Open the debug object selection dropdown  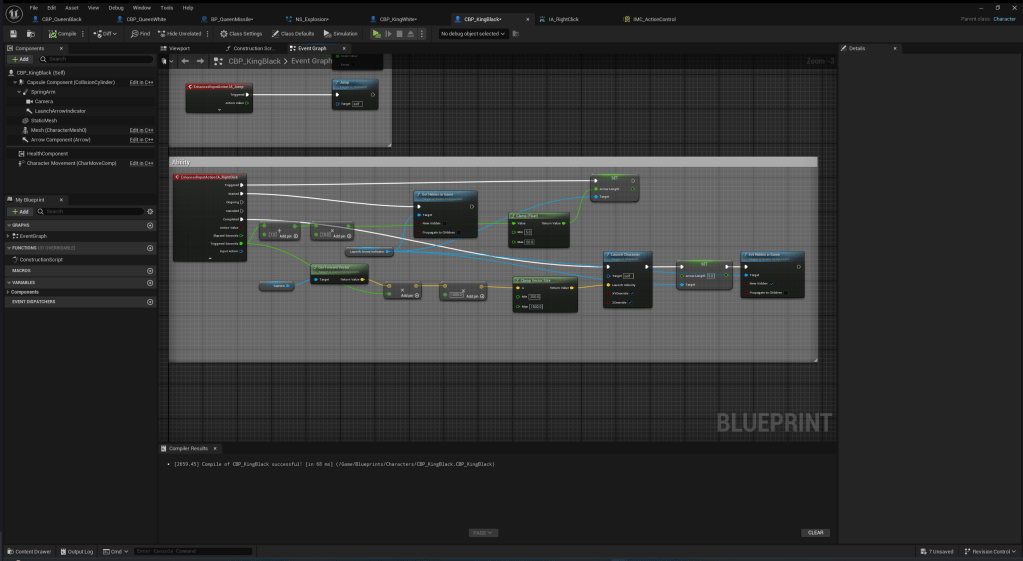[473, 34]
